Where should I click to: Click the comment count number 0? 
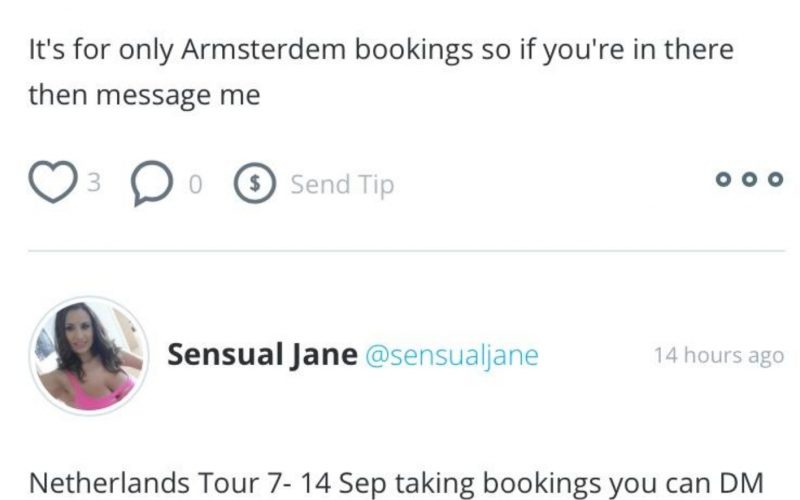point(195,184)
